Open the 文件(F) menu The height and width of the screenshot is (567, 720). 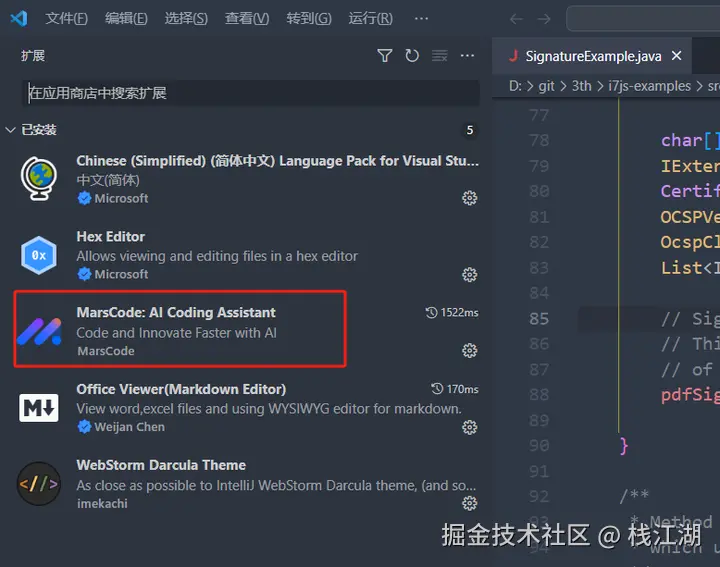tap(67, 18)
